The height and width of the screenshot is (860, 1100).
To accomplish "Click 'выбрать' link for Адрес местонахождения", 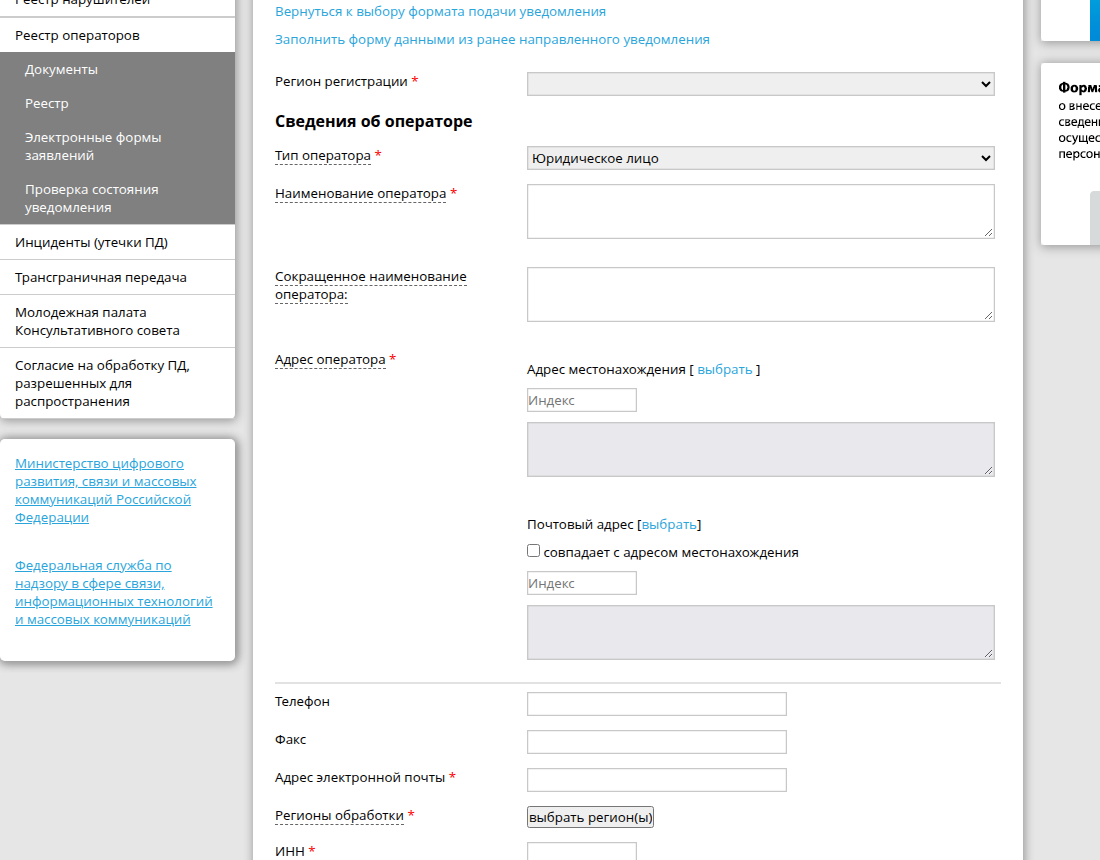I will pos(725,370).
